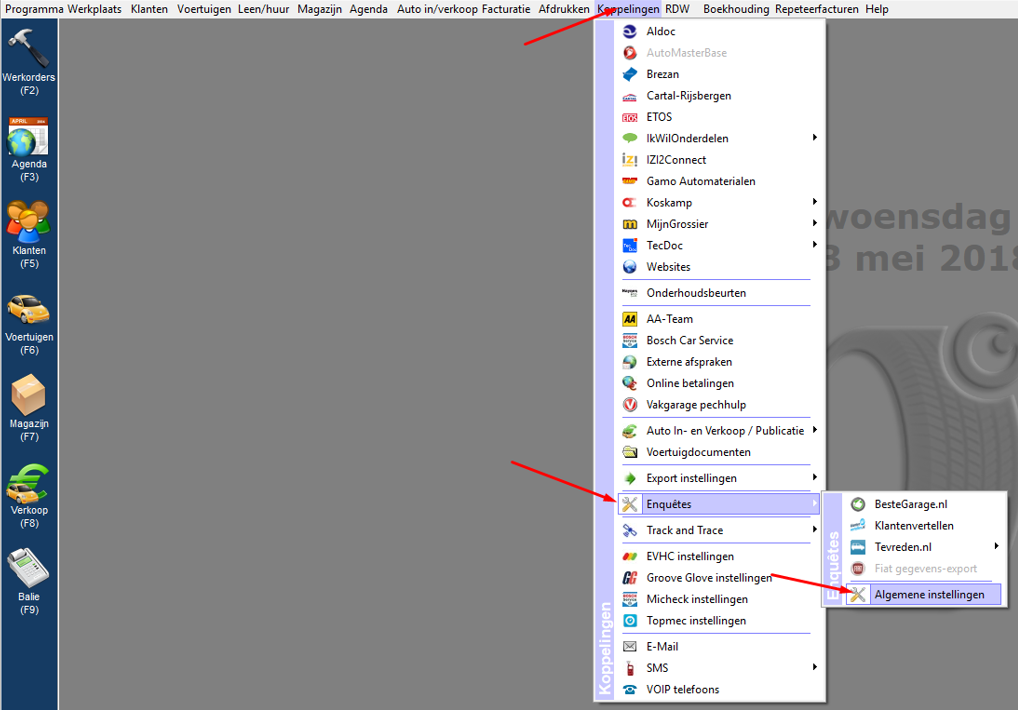Viewport: 1018px width, 710px height.
Task: Click the Bosch Car Service icon
Action: (x=630, y=340)
